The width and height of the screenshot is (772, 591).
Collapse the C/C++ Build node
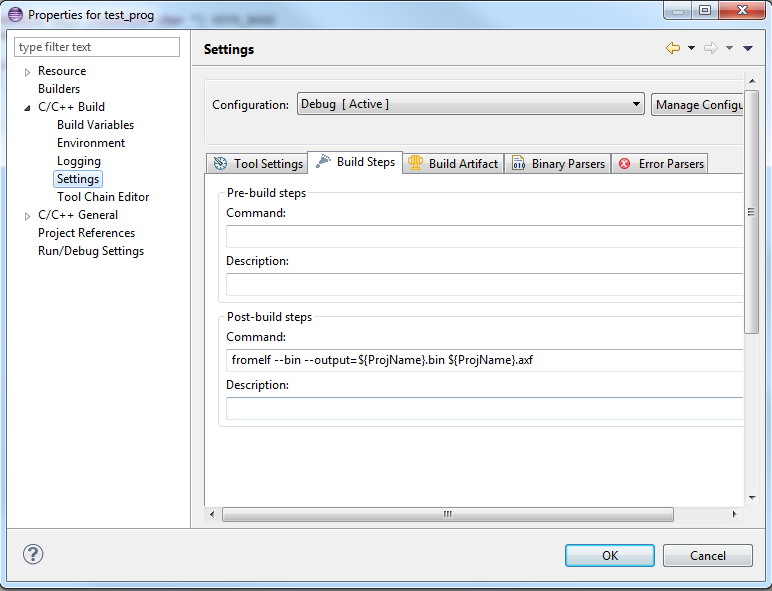point(28,107)
